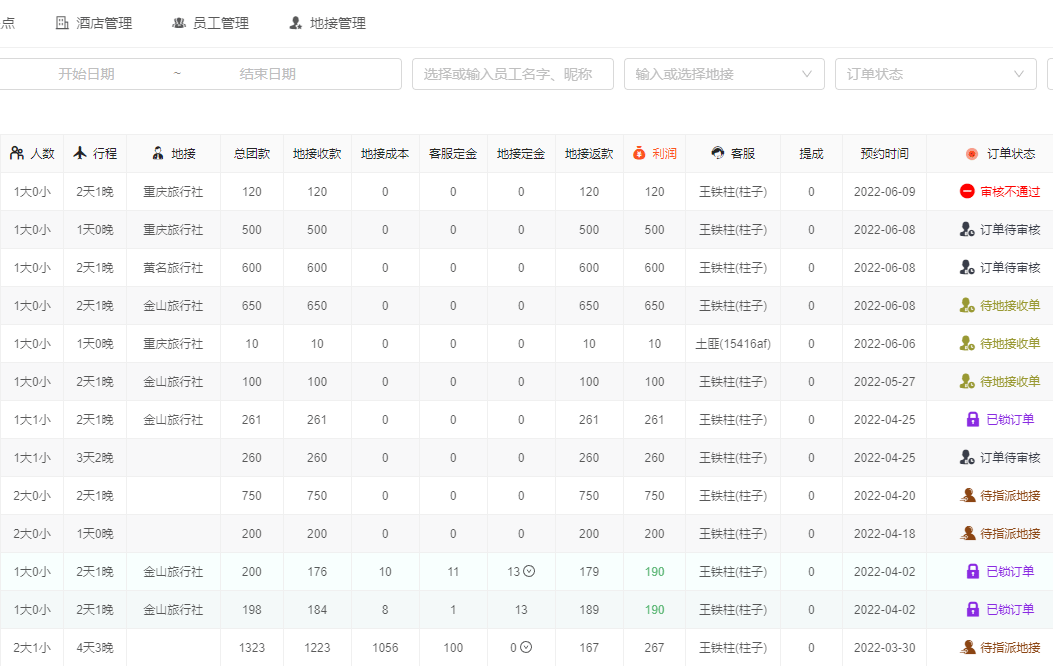Expand the 地接定金 13 arrow in the first 2022-04-02 row
This screenshot has height=666, width=1053.
(529, 571)
